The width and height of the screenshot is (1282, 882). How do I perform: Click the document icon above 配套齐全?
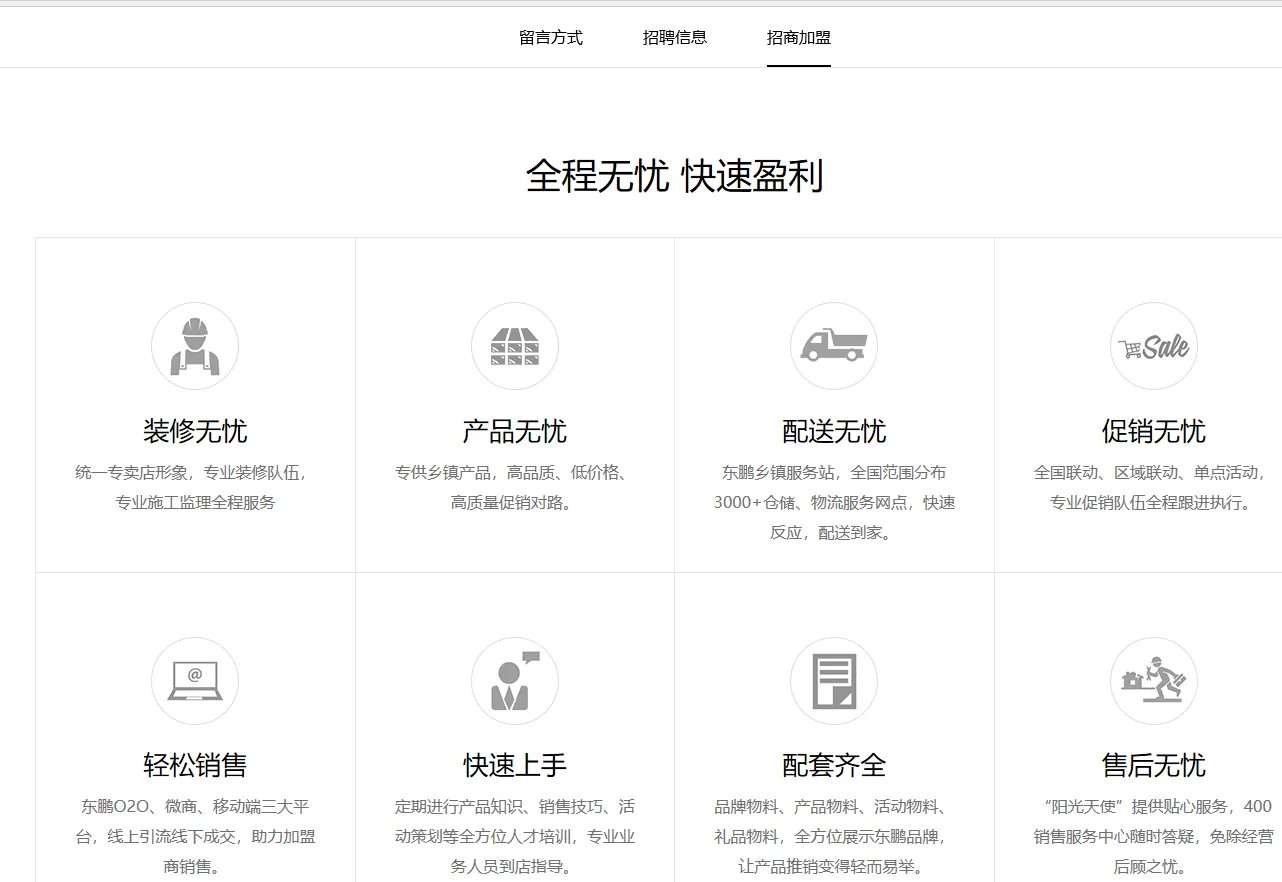point(834,680)
